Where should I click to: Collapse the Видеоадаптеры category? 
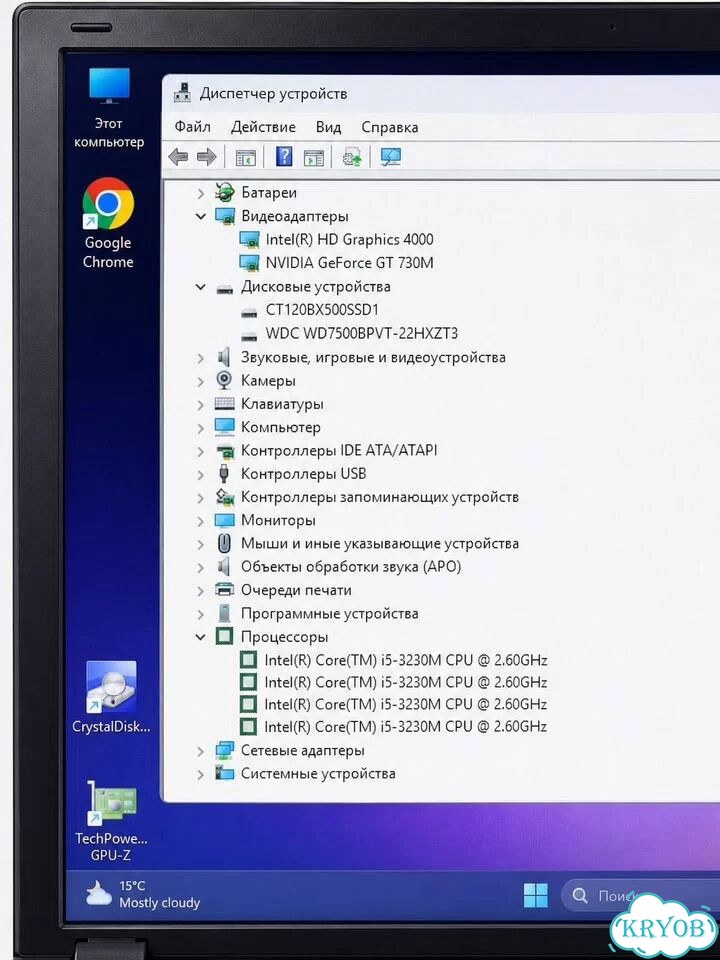click(x=201, y=217)
